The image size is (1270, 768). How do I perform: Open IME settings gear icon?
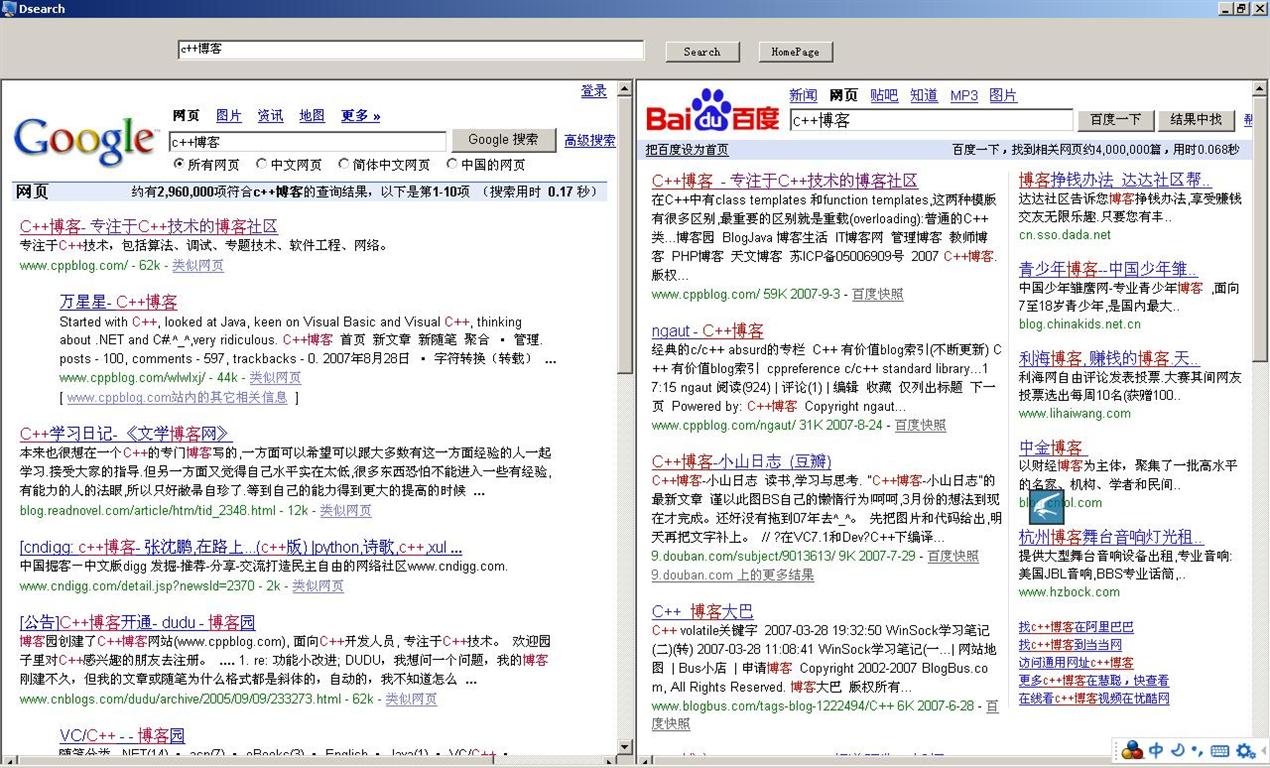click(x=1244, y=751)
